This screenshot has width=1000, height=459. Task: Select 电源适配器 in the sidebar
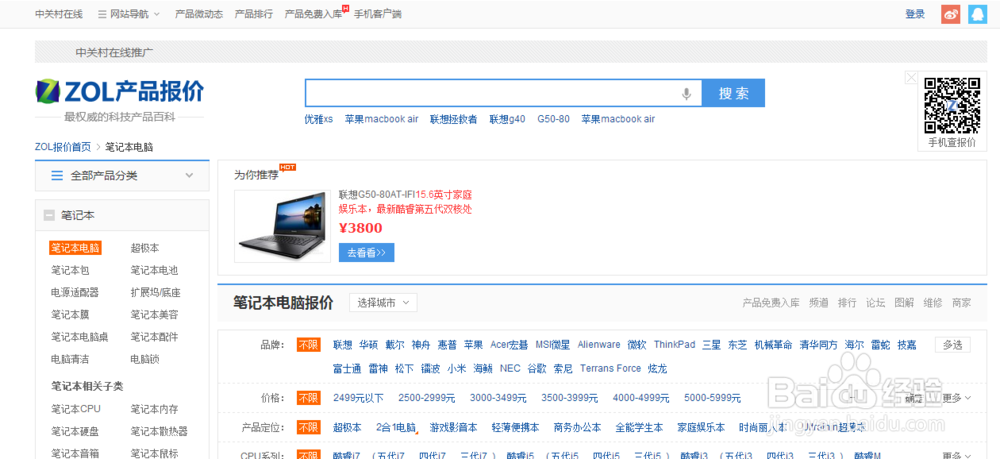pos(75,293)
